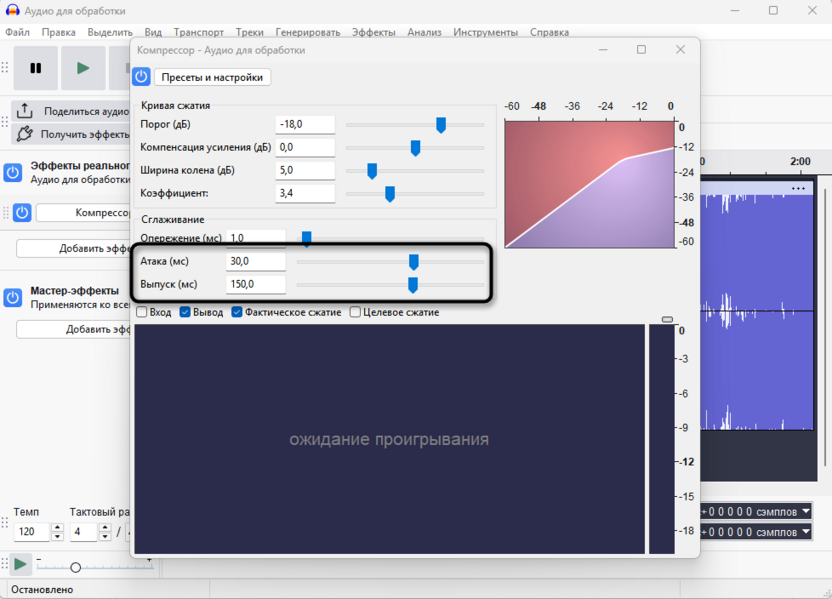832x599 pixels.
Task: Open the Analyze (Анализ) menu
Action: pos(424,32)
